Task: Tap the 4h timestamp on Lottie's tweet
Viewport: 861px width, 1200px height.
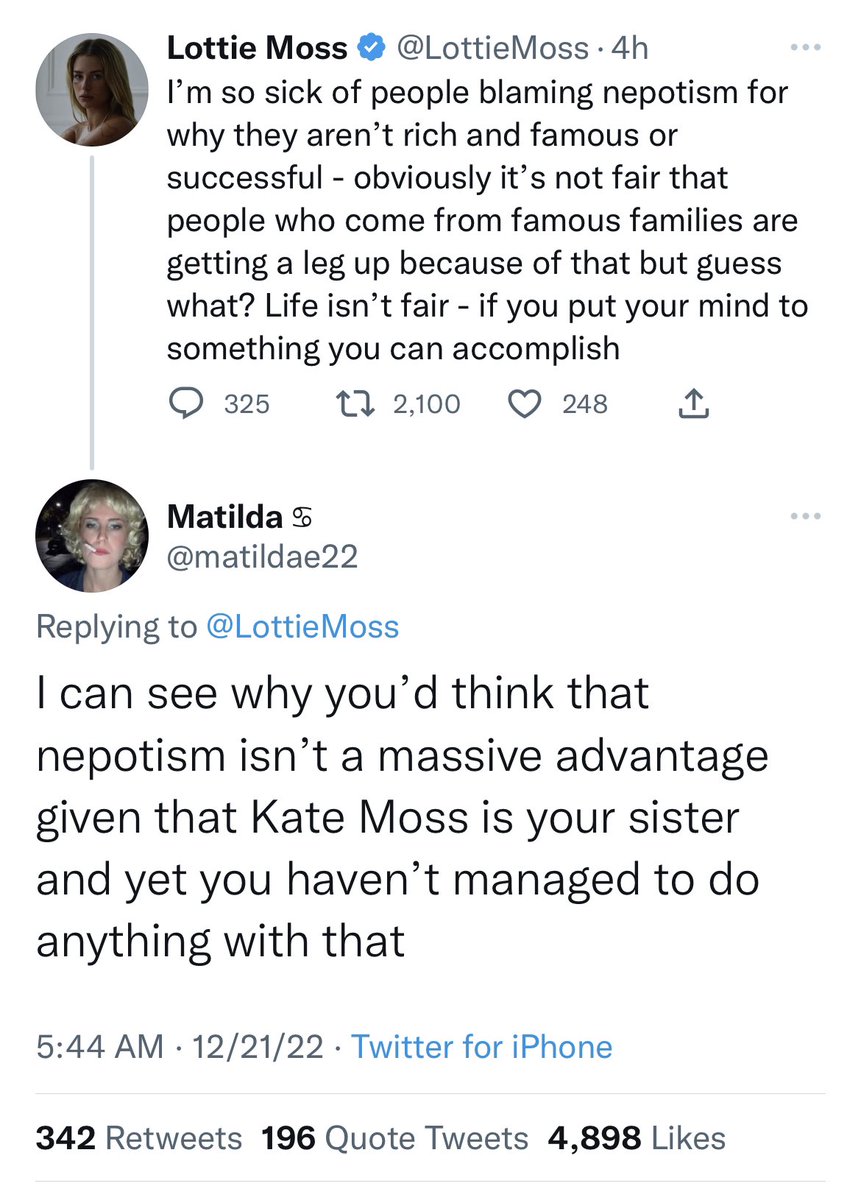Action: [627, 47]
